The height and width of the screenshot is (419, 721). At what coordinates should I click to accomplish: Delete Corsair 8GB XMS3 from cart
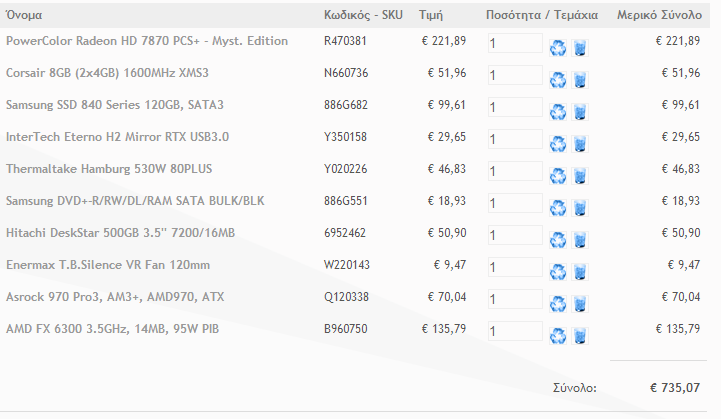pos(580,80)
